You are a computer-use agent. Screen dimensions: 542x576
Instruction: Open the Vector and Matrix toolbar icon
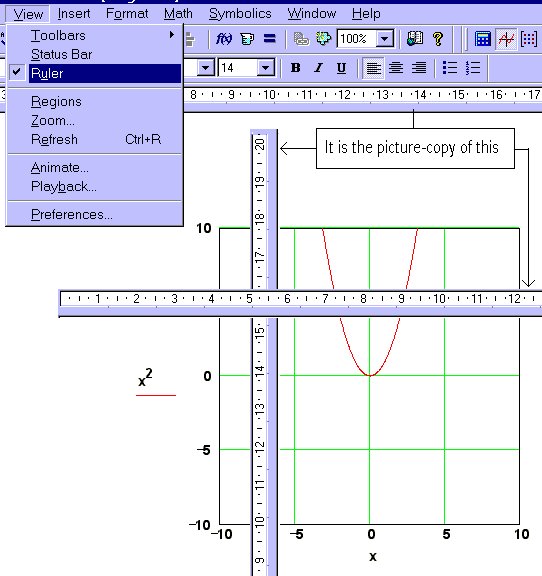point(529,39)
